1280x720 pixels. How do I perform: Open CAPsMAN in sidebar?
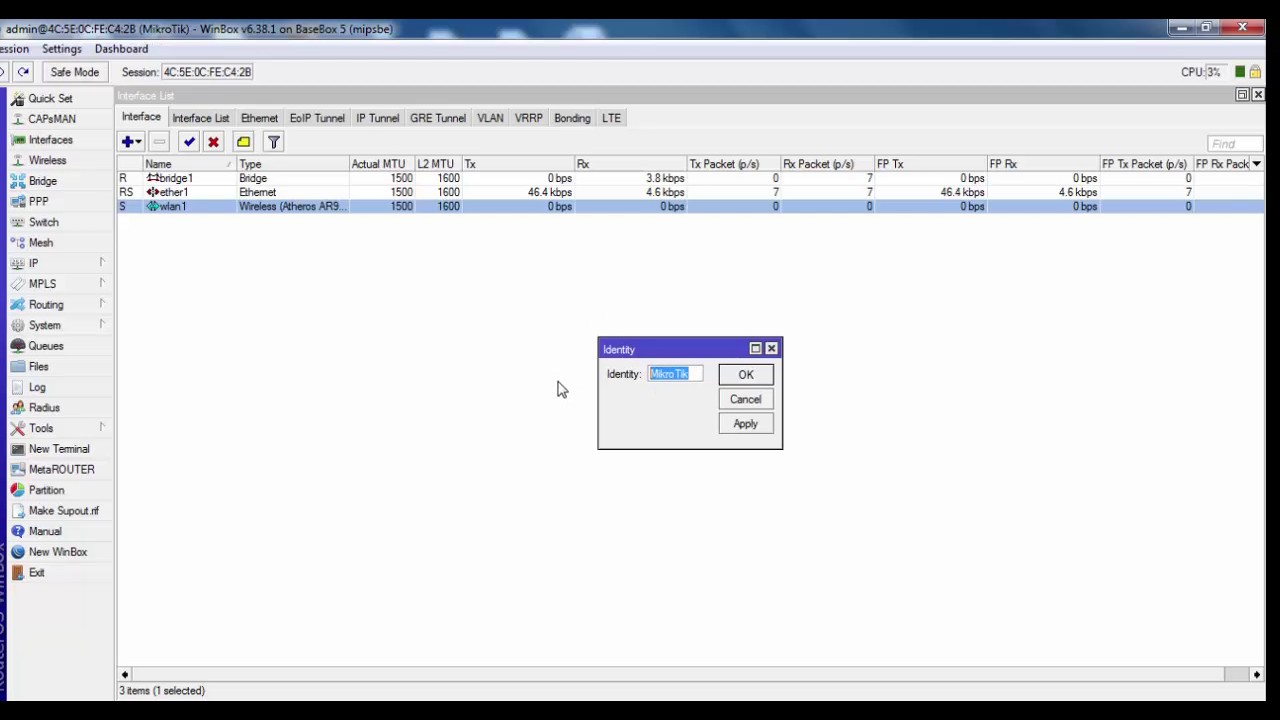coord(52,119)
